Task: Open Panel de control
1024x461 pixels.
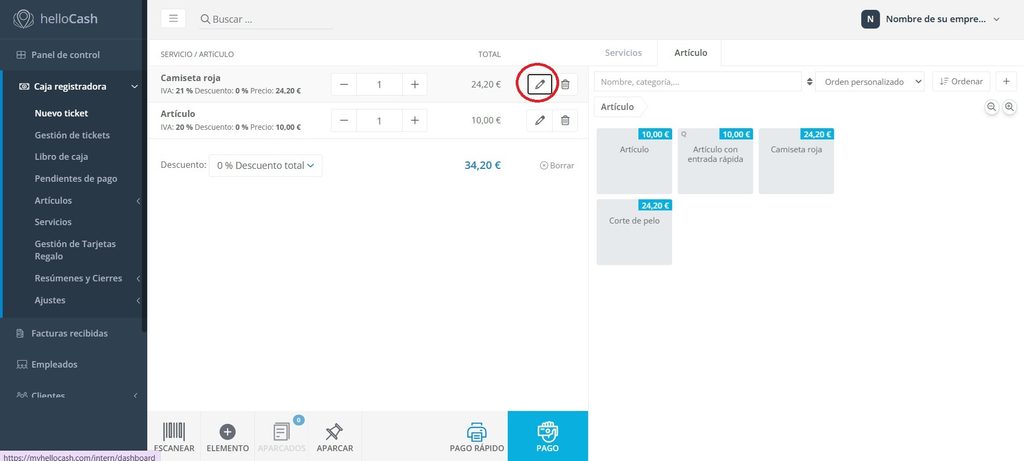Action: tap(65, 55)
